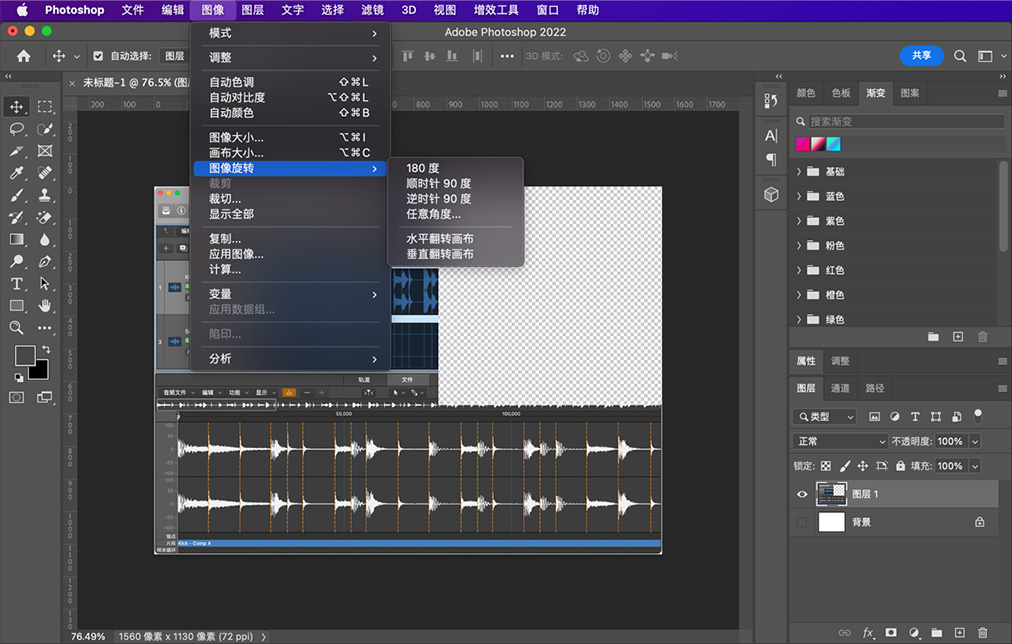The image size is (1012, 644).
Task: Select the Horizontal Type tool
Action: coord(16,282)
